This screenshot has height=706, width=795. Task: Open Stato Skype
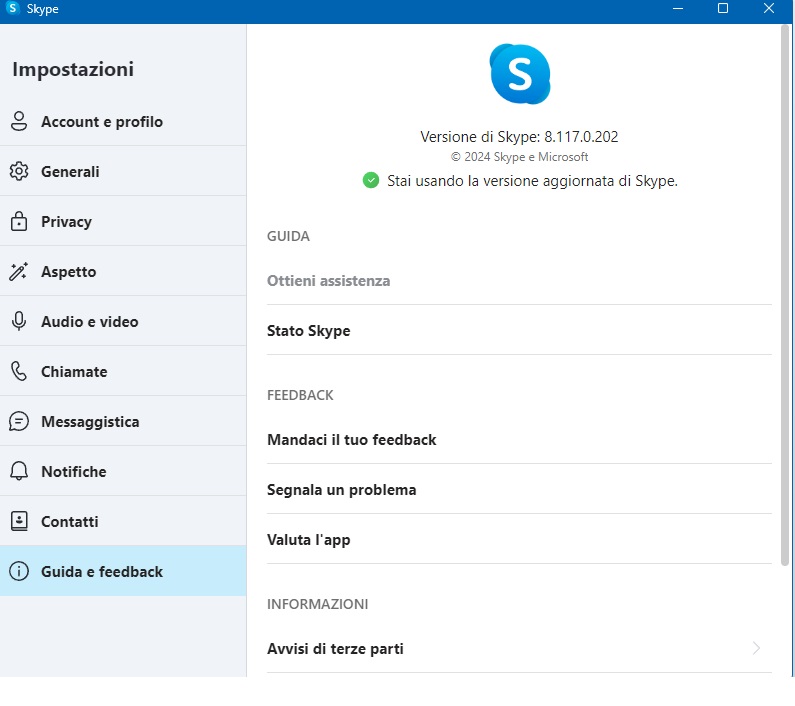pyautogui.click(x=519, y=330)
